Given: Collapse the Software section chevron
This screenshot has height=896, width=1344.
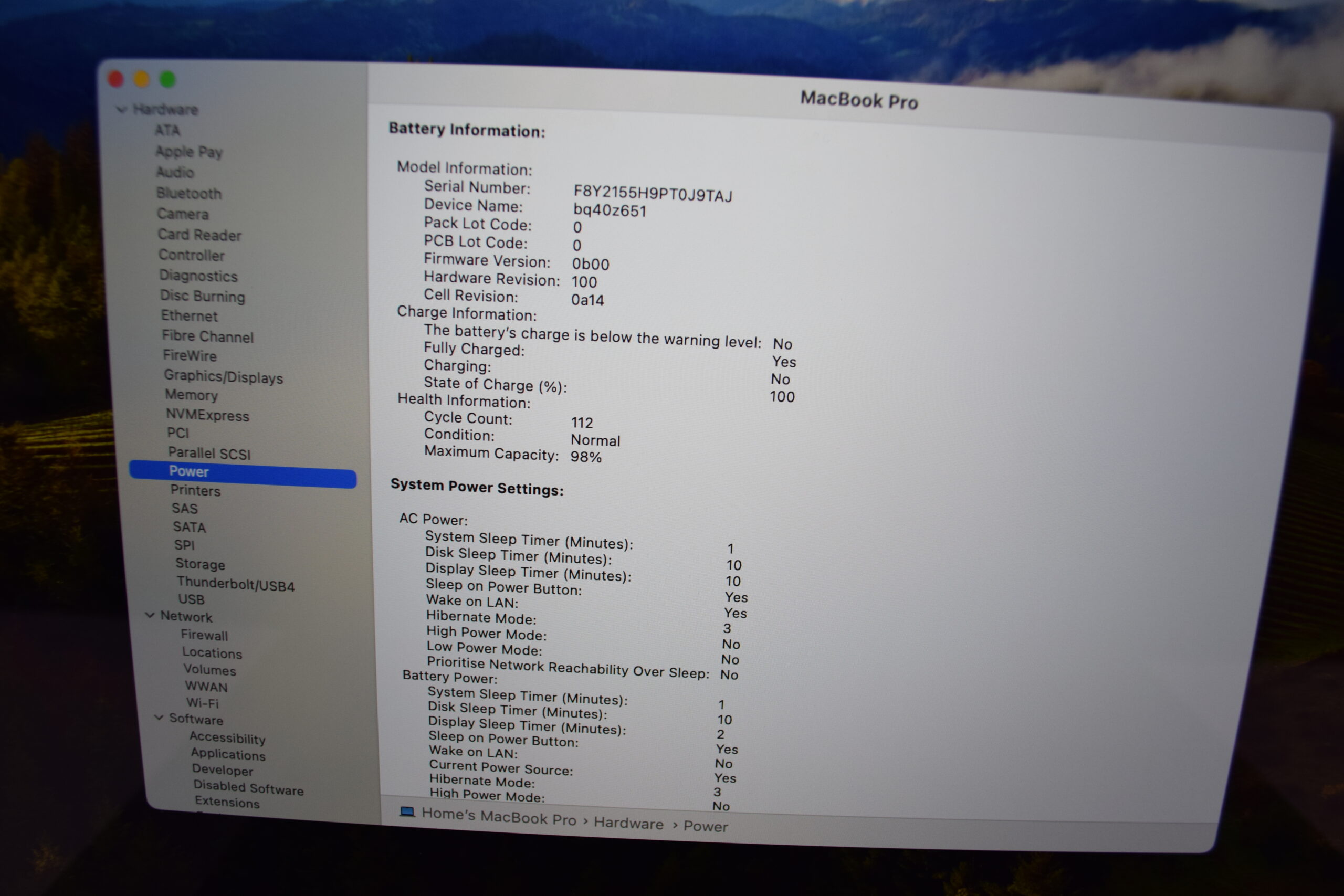Looking at the screenshot, I should point(159,717).
